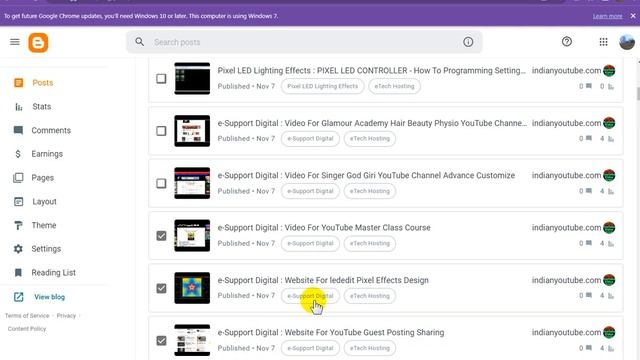Screen dimensions: 640x360
Task: Click the View blog external-link icon
Action: pyautogui.click(x=18, y=297)
